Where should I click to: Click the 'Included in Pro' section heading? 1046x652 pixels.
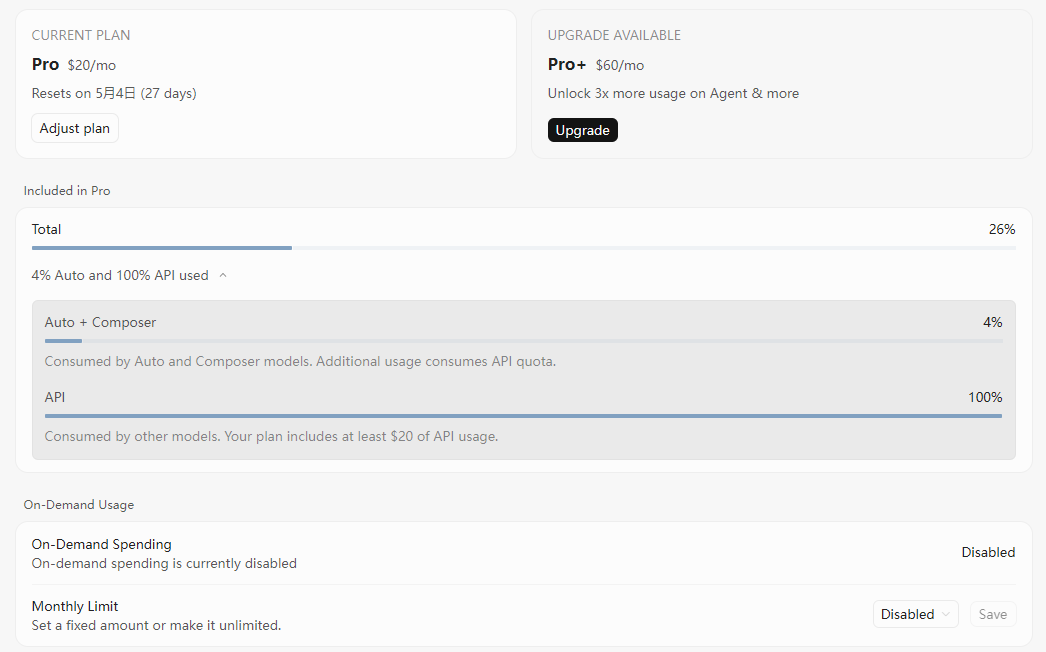(x=67, y=190)
